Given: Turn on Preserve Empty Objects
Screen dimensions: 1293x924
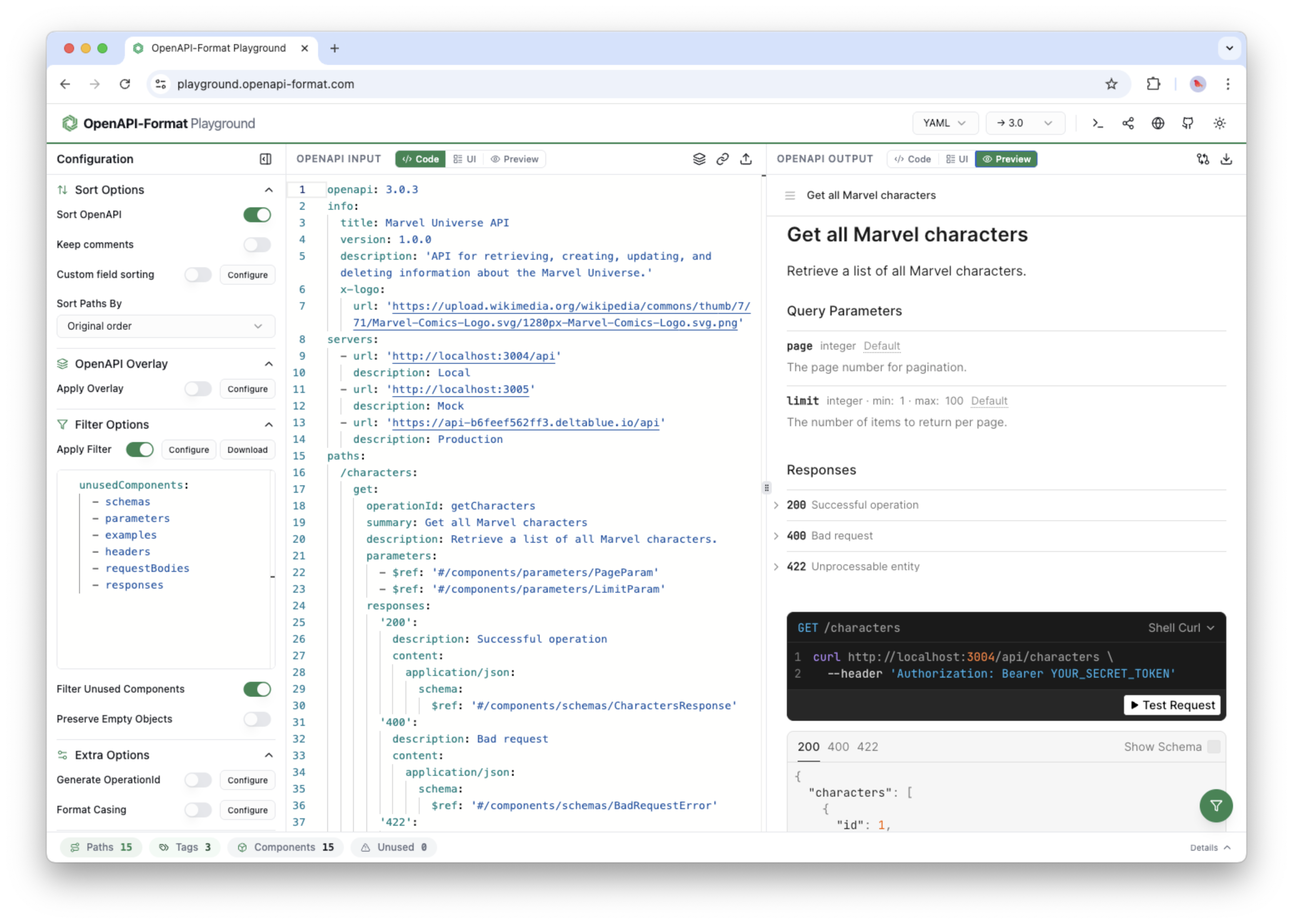Looking at the screenshot, I should pos(257,719).
